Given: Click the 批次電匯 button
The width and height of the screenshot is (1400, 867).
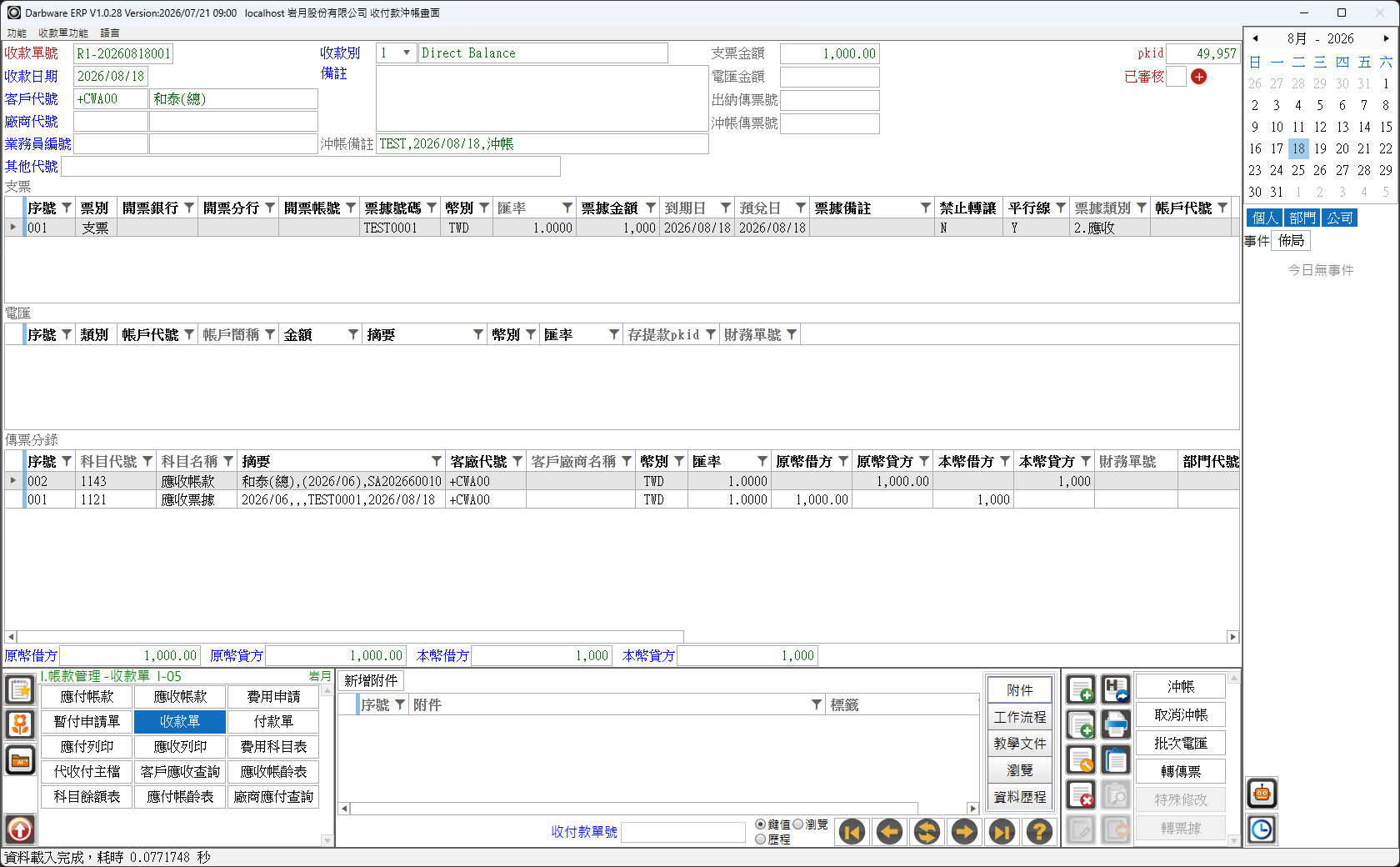Looking at the screenshot, I should (1180, 743).
